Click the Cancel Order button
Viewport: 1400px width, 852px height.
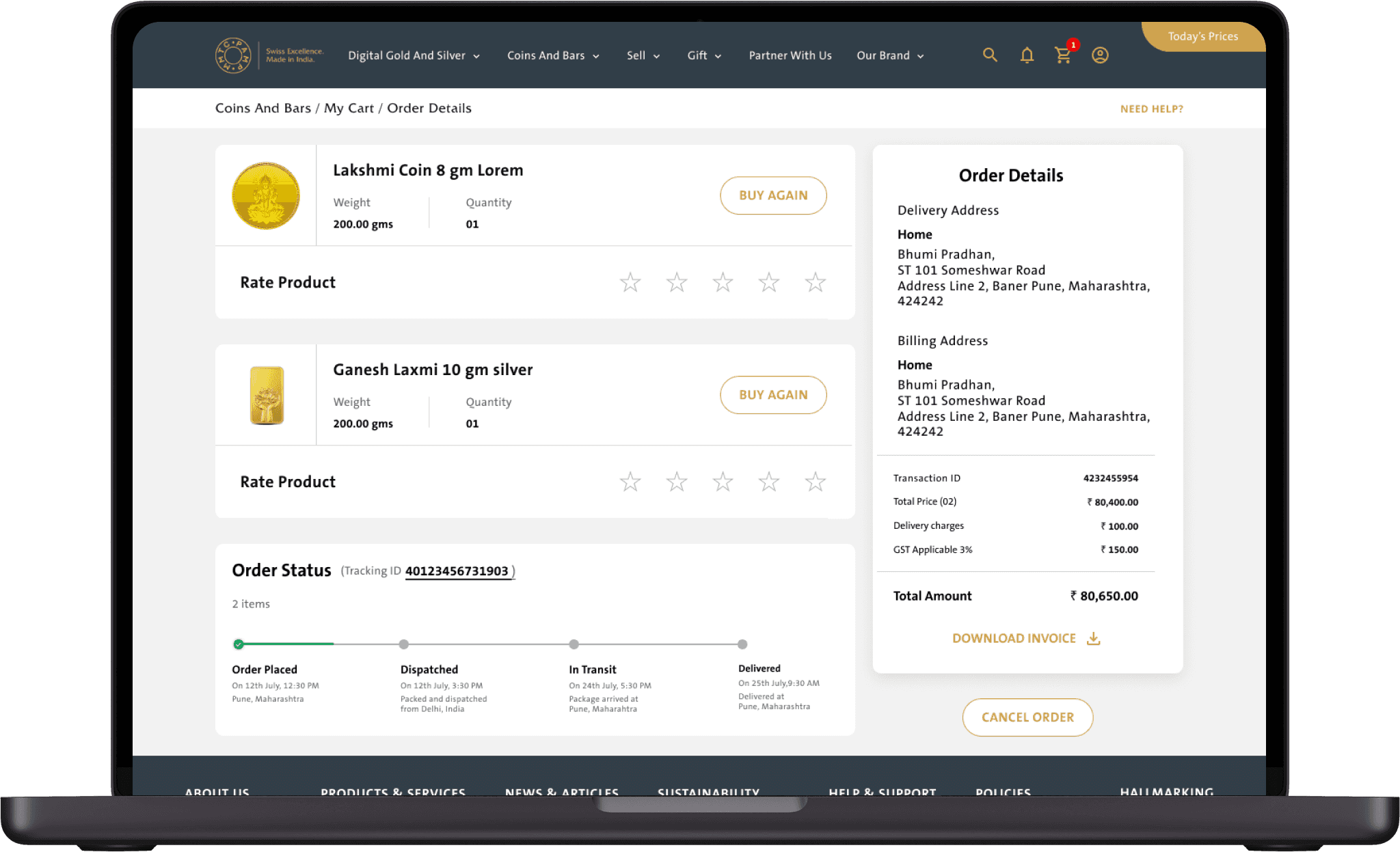(1027, 717)
